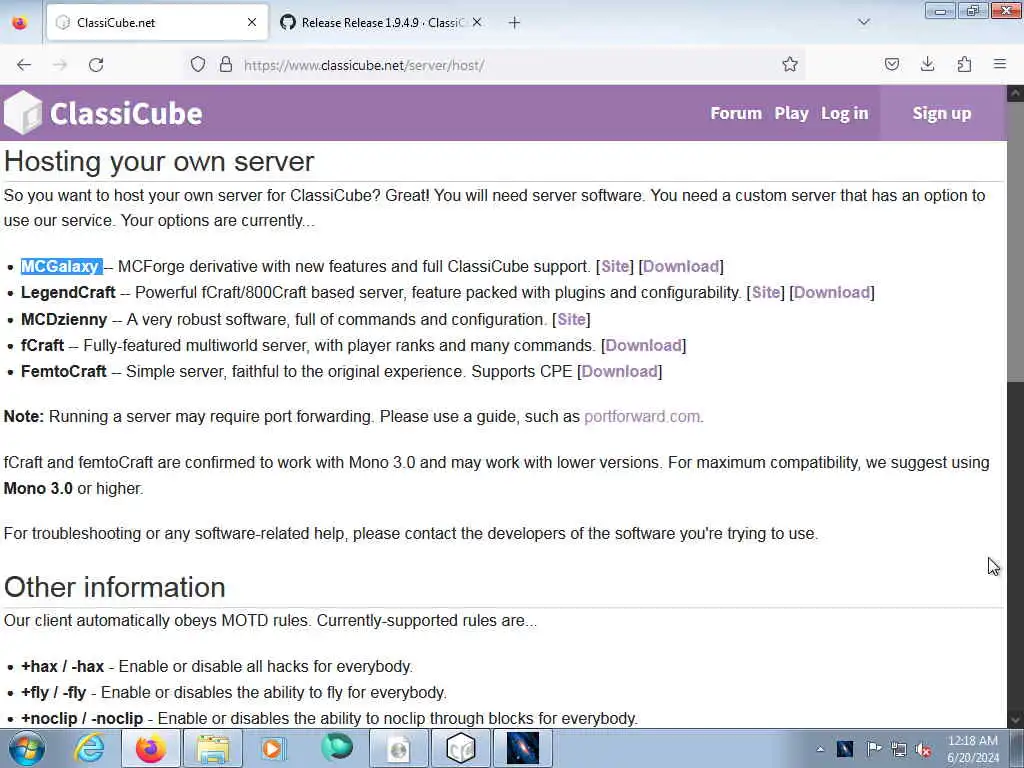Open the document gear taskbar item
Image resolution: width=1024 pixels, height=768 pixels.
pyautogui.click(x=398, y=748)
